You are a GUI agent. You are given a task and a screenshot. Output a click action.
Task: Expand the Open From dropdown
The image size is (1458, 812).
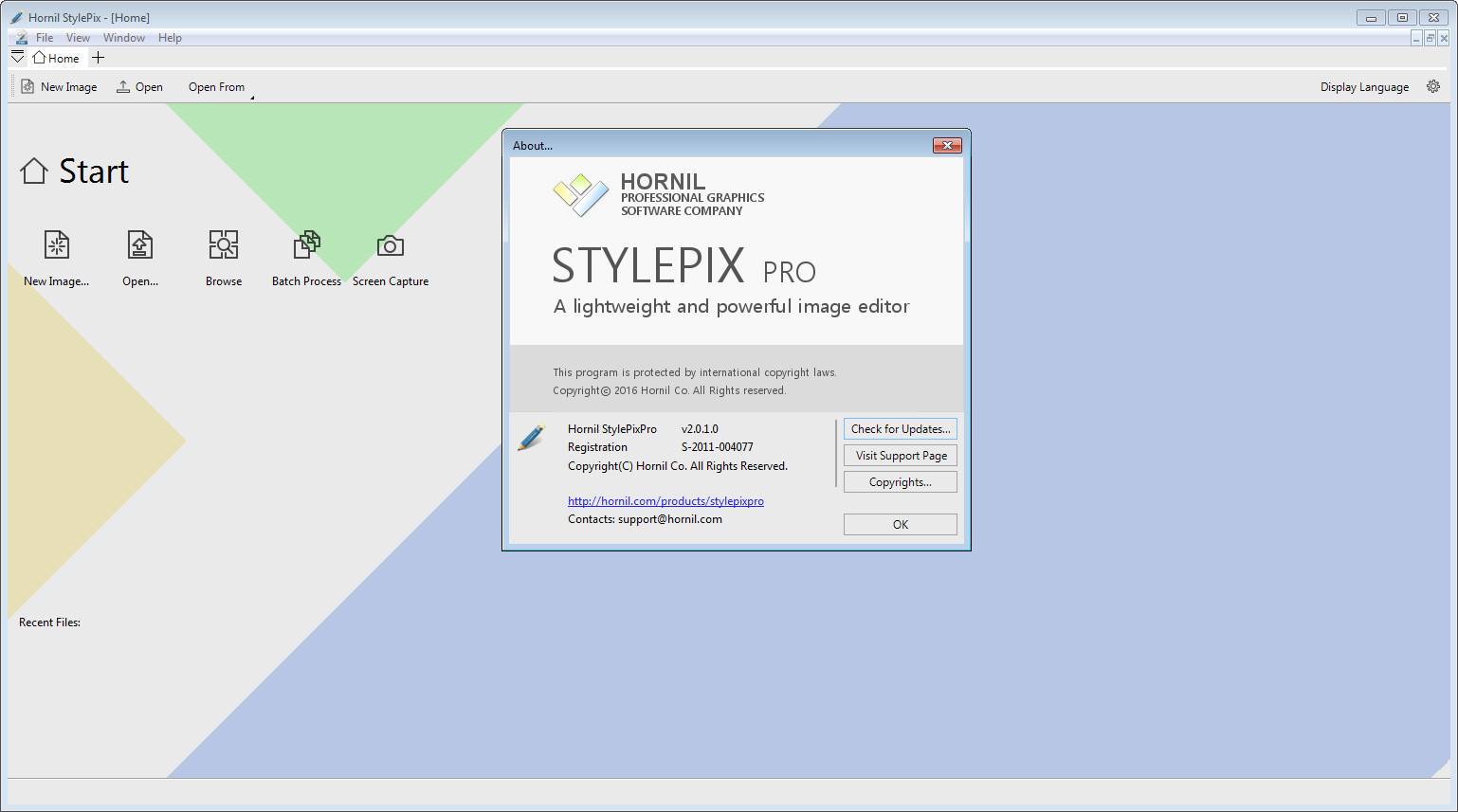click(x=220, y=86)
